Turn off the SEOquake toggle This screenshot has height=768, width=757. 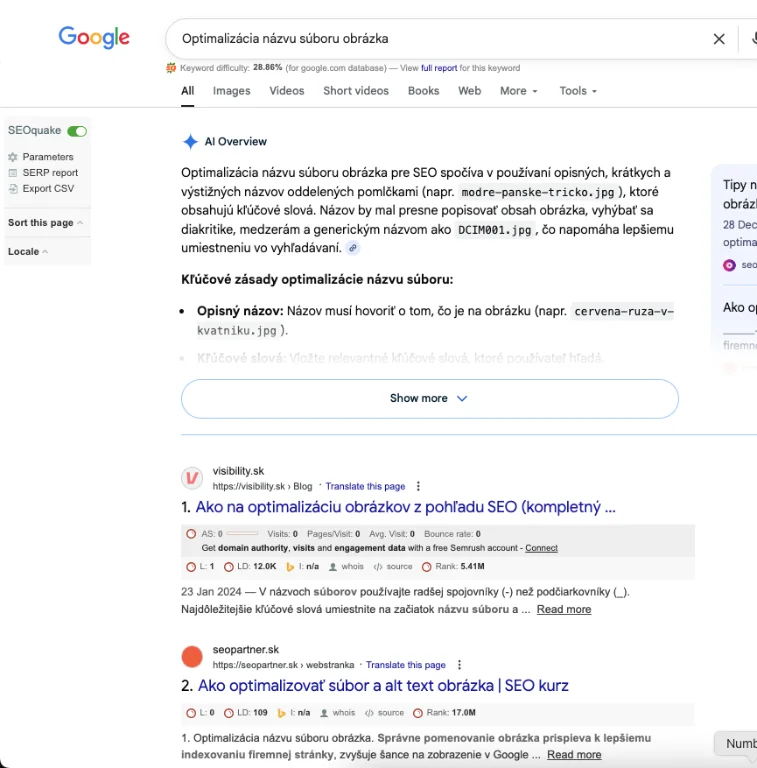click(x=77, y=131)
